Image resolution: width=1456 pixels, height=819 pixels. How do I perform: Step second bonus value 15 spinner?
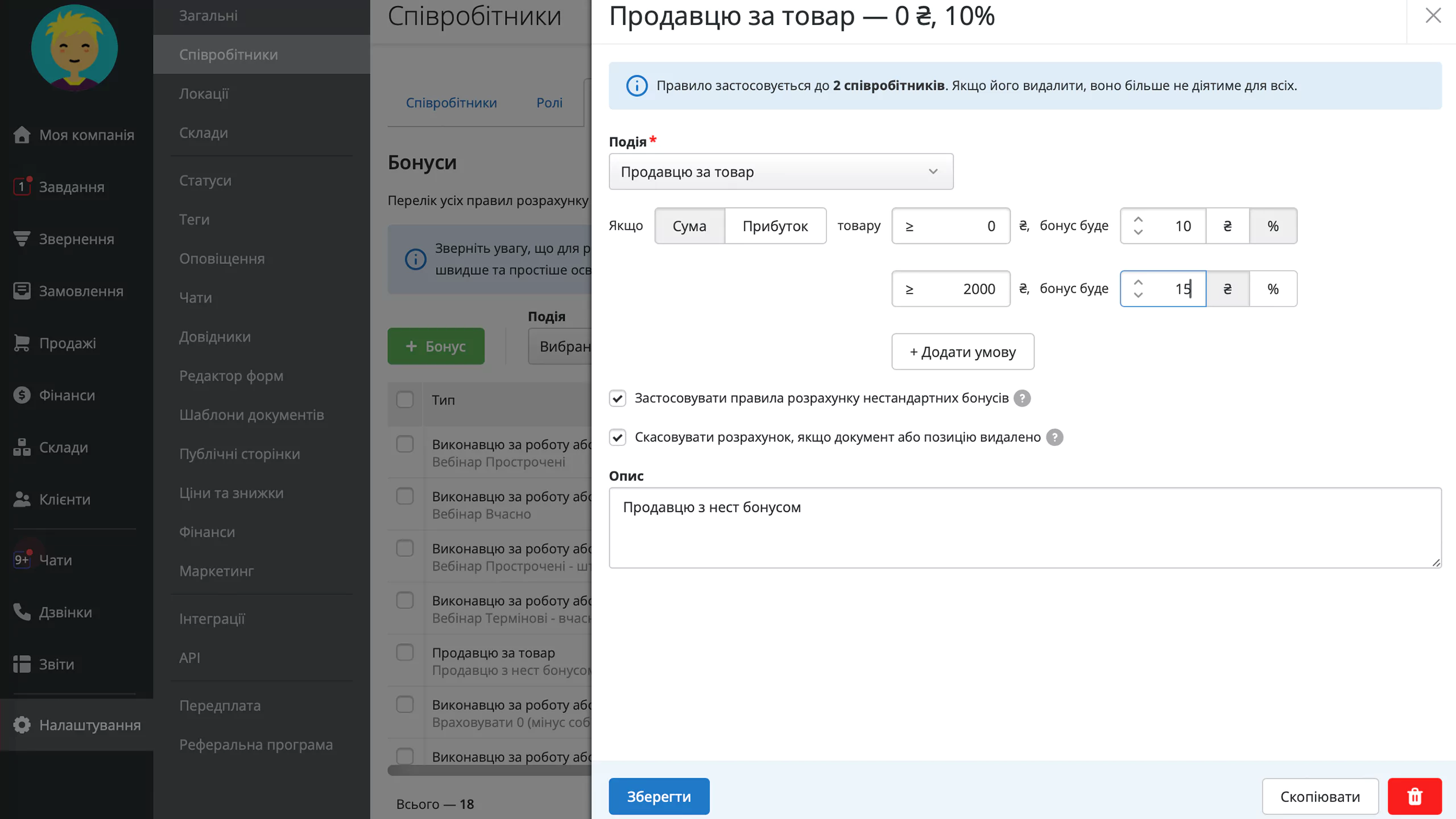click(1138, 289)
